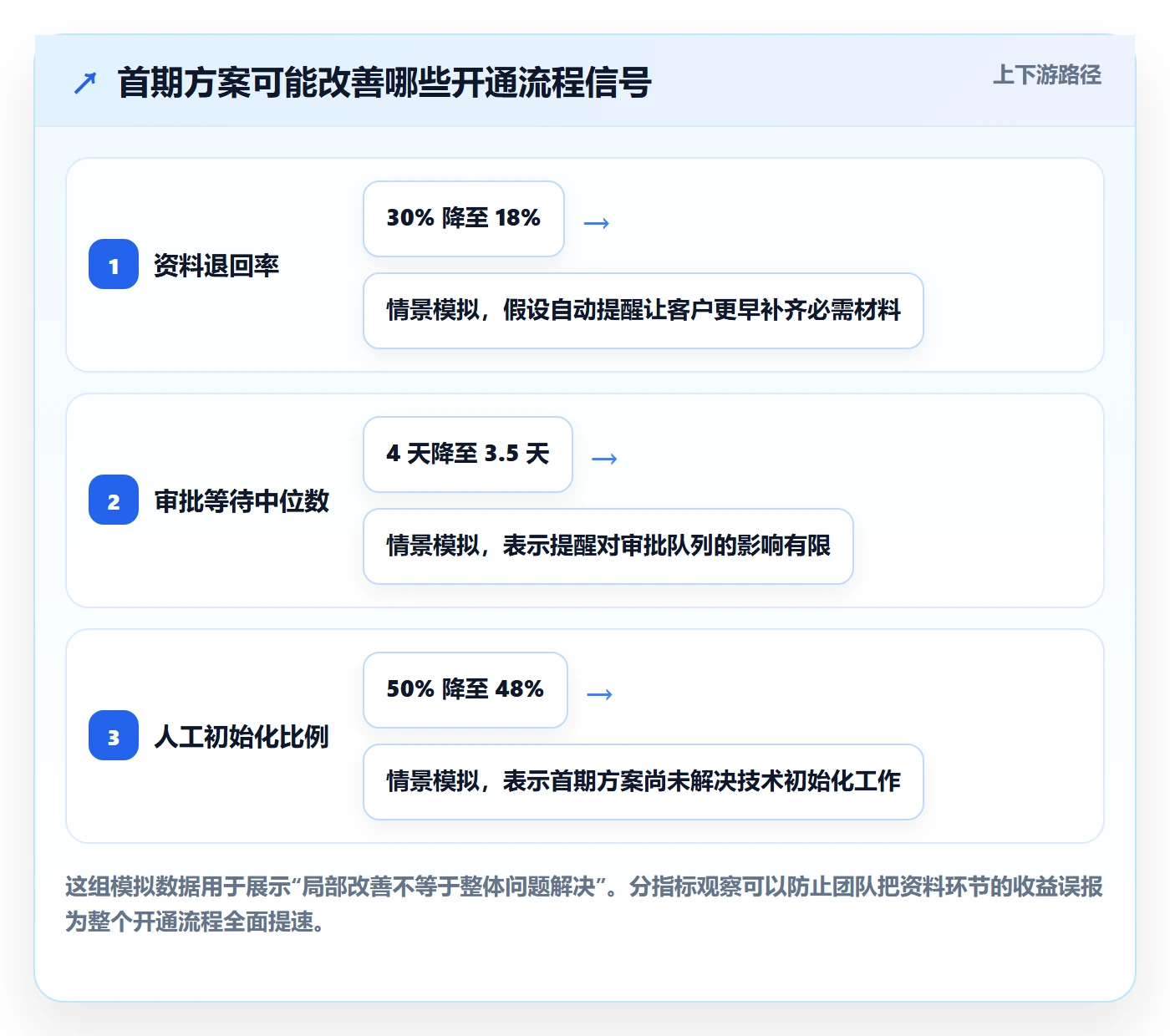
Task: Select the title 首期方案可能改善哪些开通流程信号
Action: click(384, 83)
